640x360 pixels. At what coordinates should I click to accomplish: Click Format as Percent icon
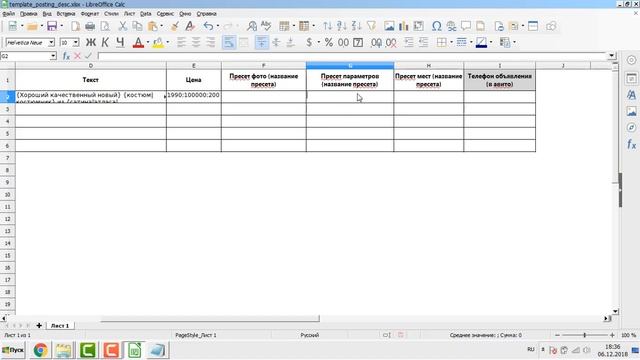pyautogui.click(x=329, y=42)
